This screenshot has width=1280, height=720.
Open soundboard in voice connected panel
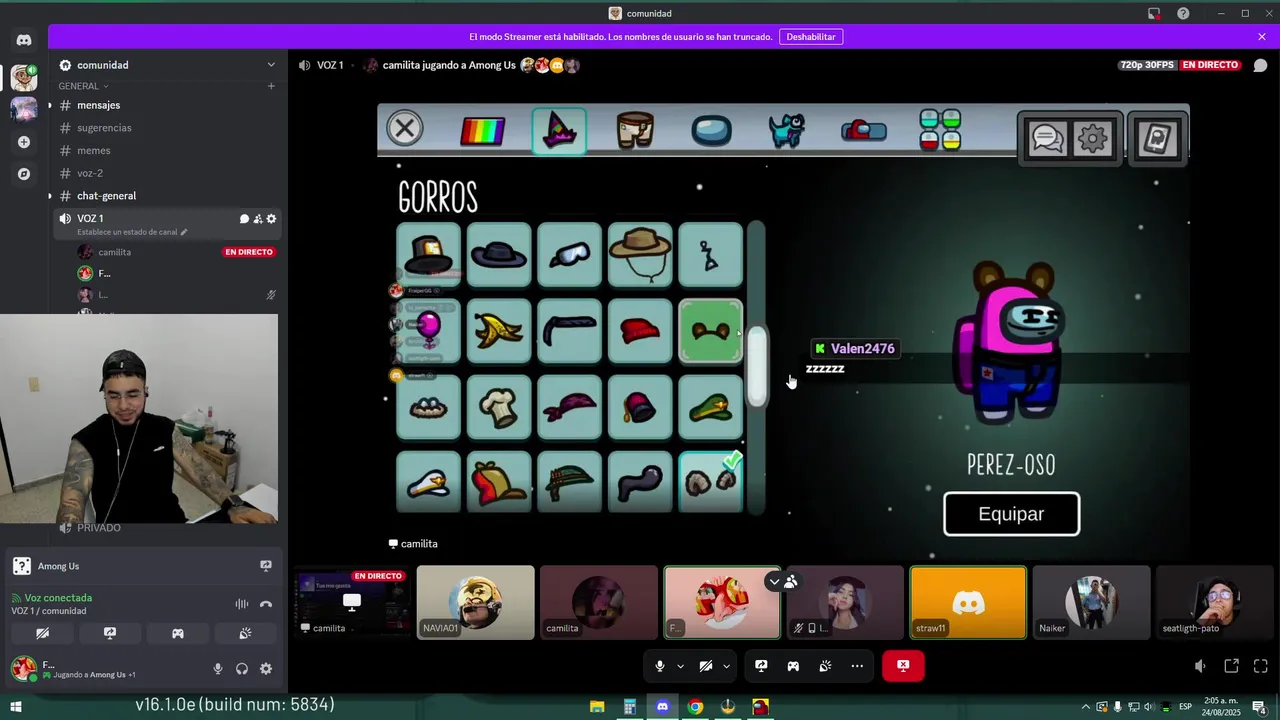coord(245,633)
